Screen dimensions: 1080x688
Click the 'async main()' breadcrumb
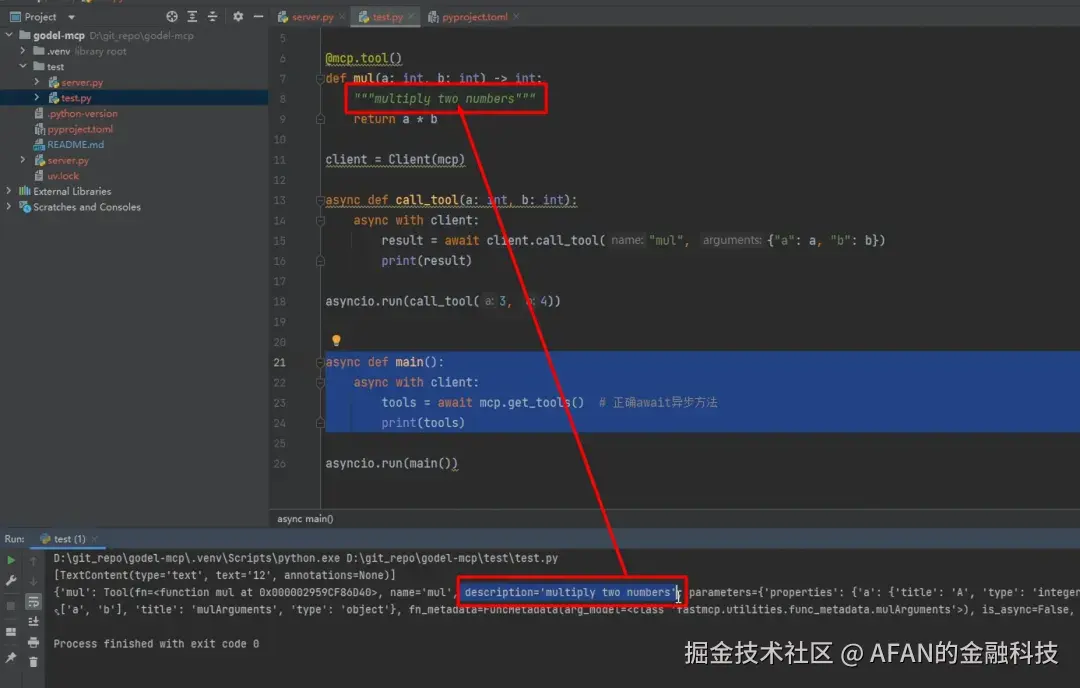point(305,519)
